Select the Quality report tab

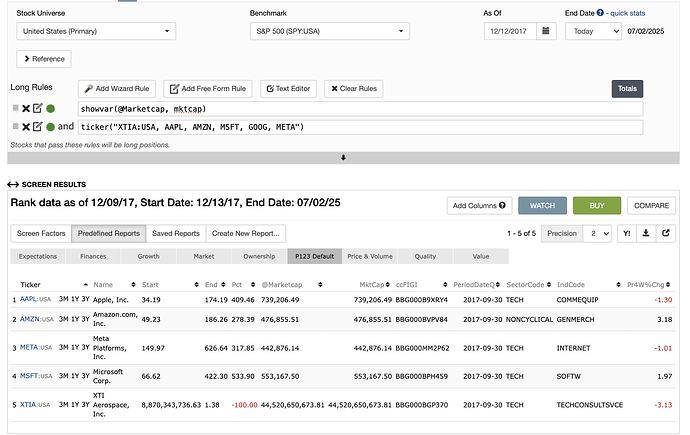pos(425,256)
